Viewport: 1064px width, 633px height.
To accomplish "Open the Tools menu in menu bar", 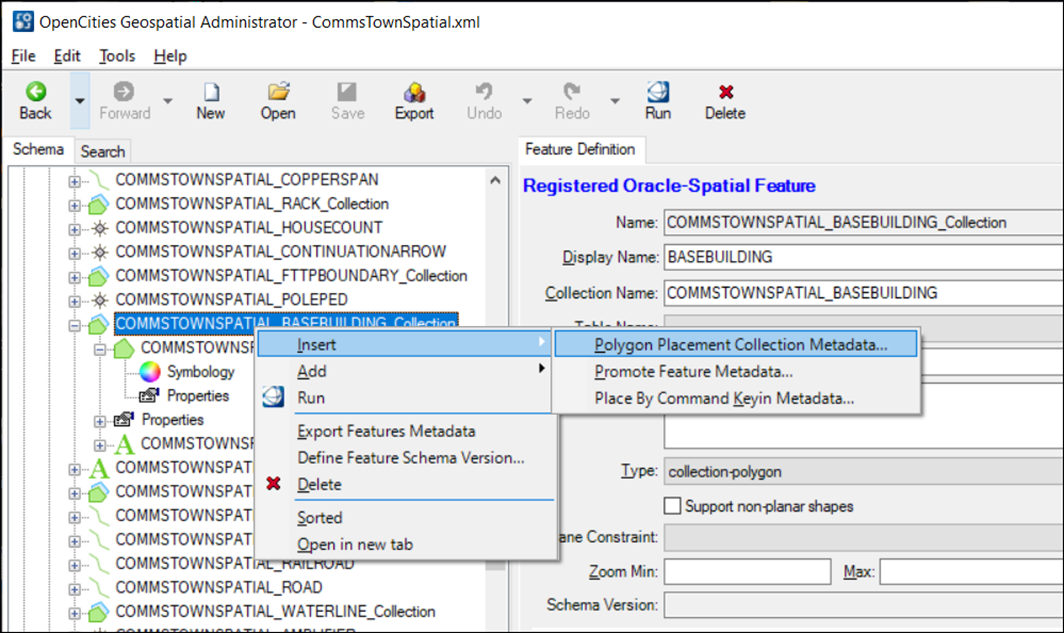I will [x=117, y=56].
